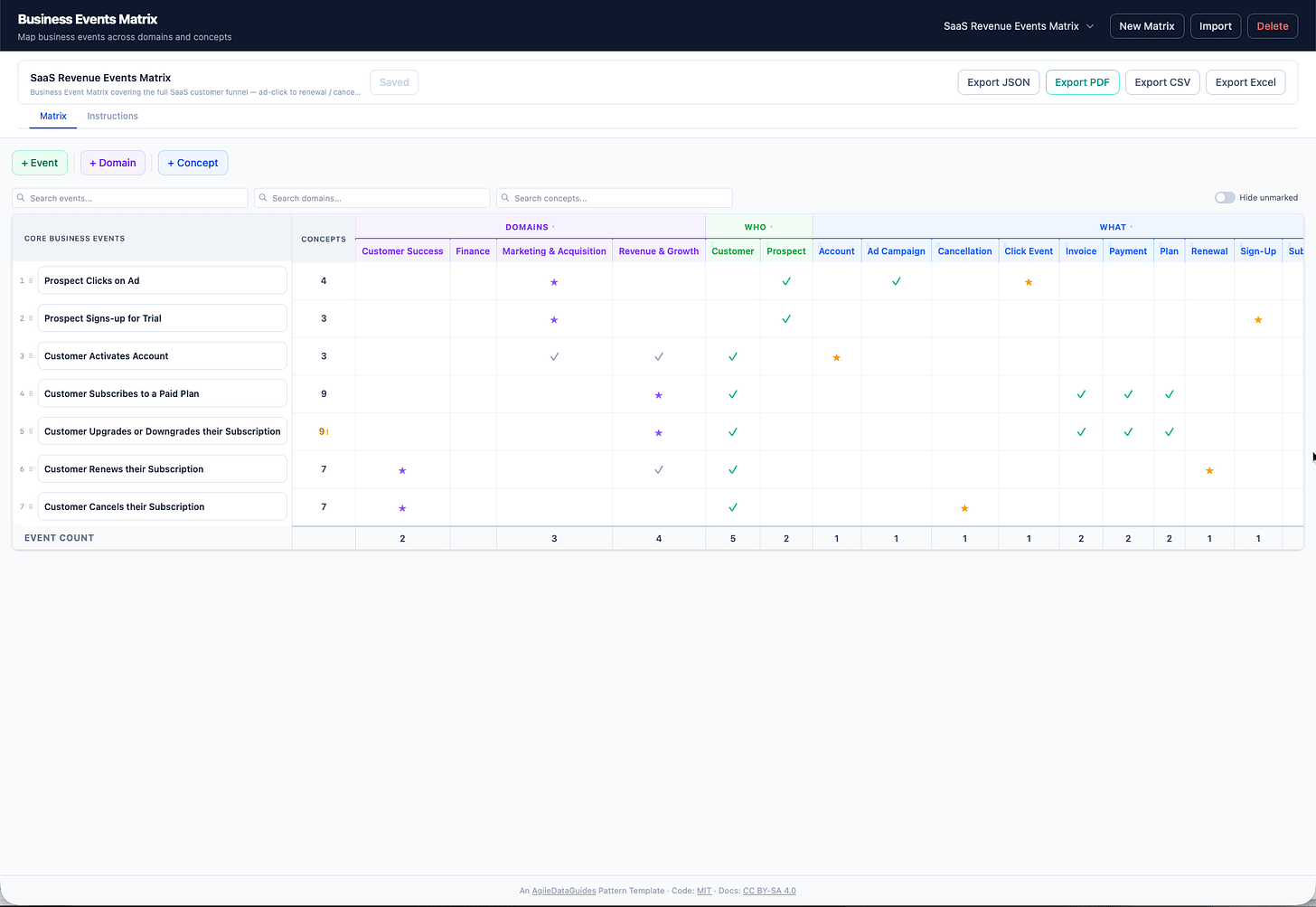Open the SaaS Revenue Events Matrix dropdown

pos(1019,26)
